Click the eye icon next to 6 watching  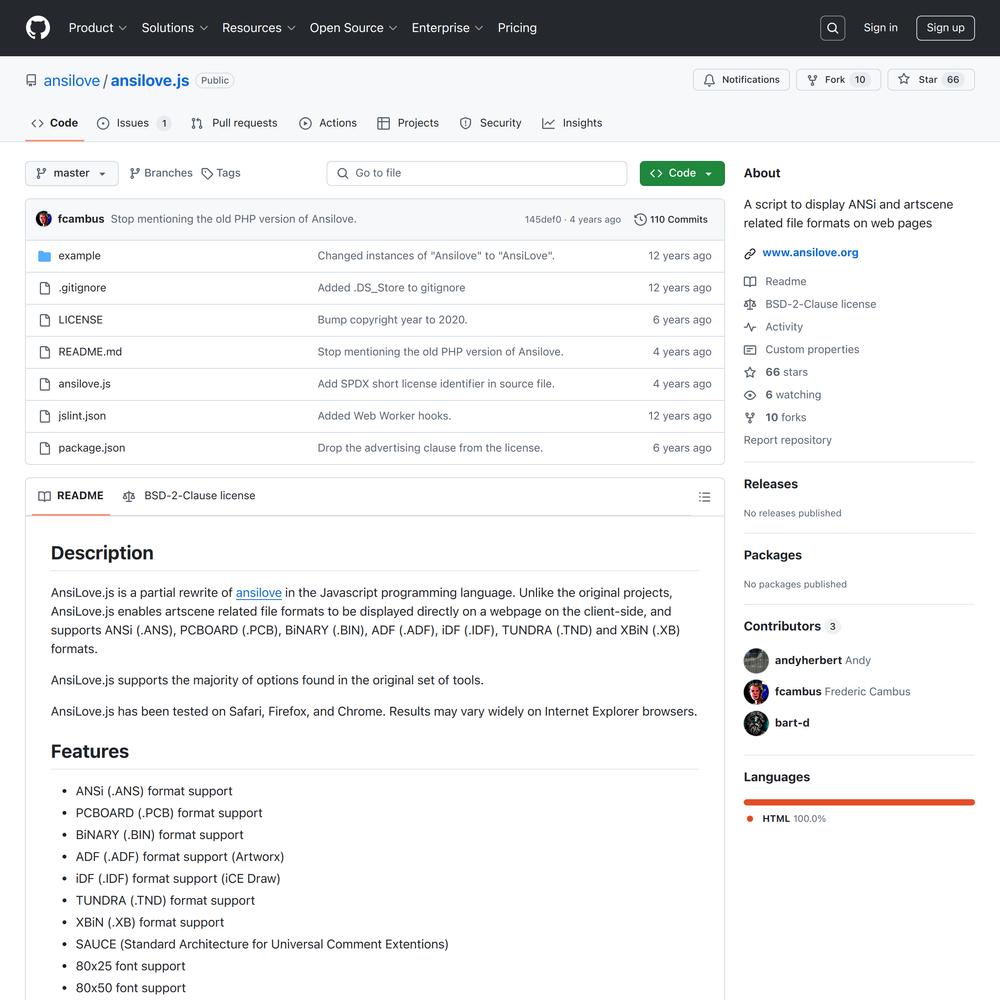click(750, 395)
